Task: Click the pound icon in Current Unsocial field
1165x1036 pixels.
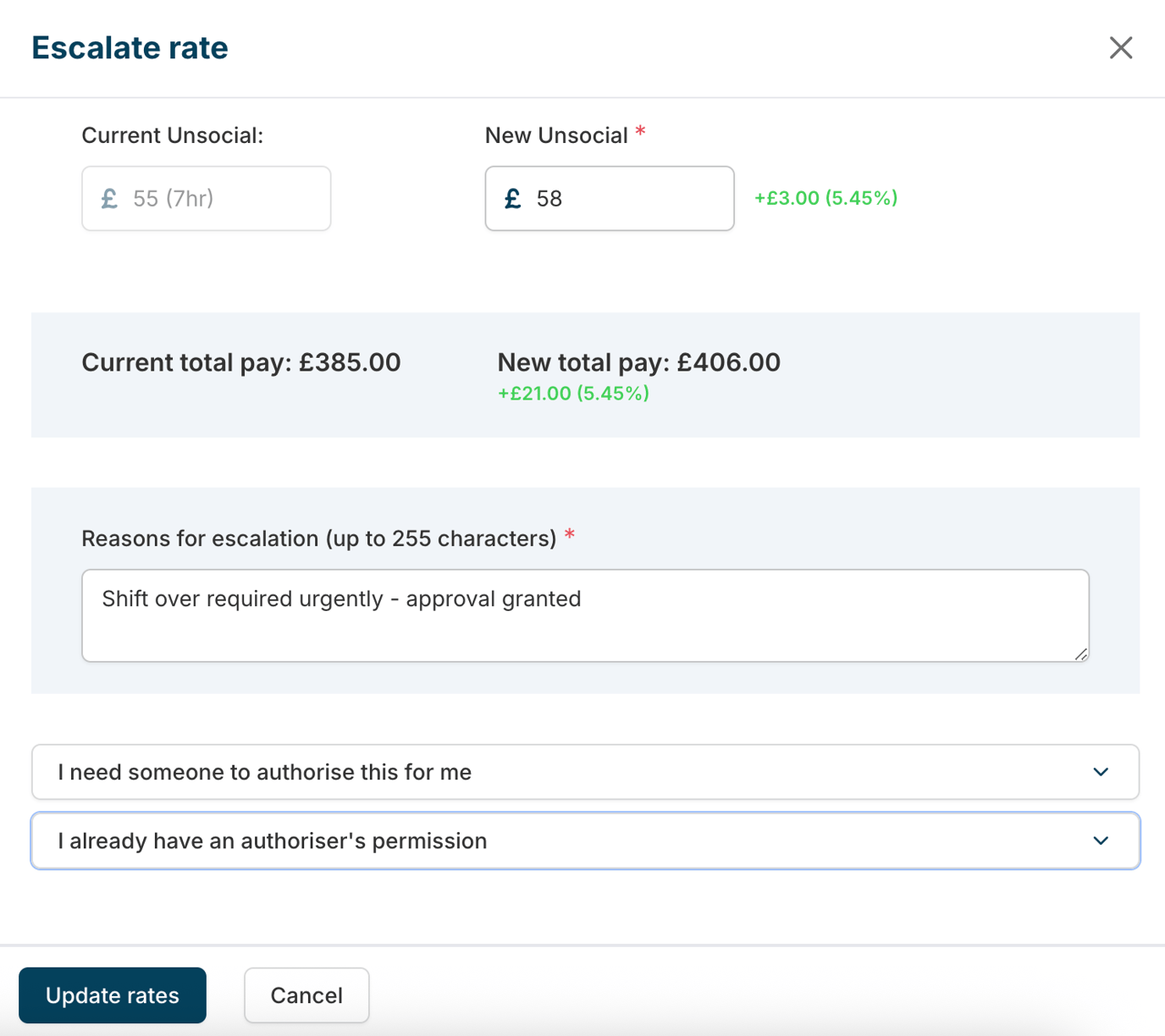Action: [109, 199]
